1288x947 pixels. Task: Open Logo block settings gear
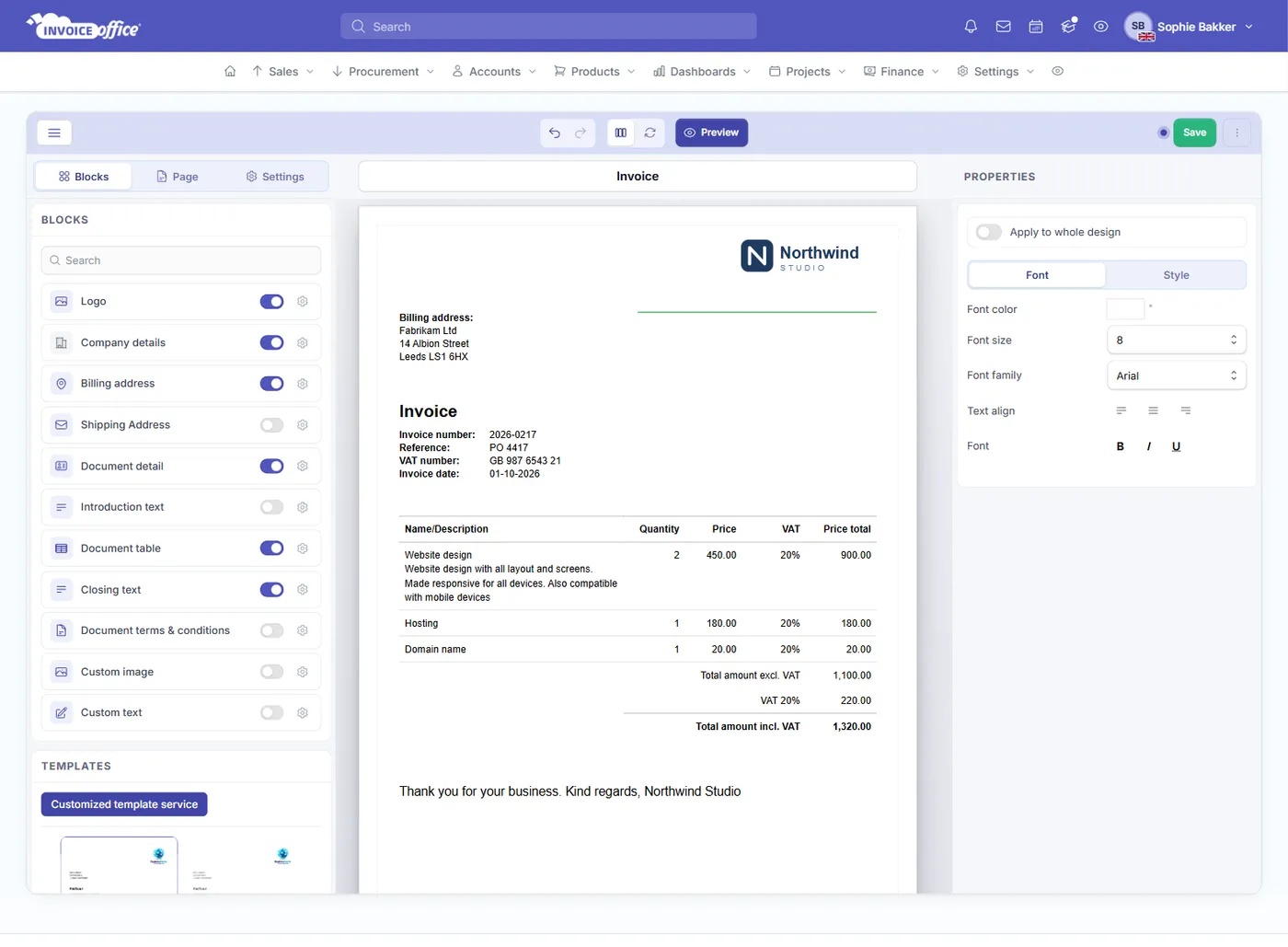click(303, 302)
